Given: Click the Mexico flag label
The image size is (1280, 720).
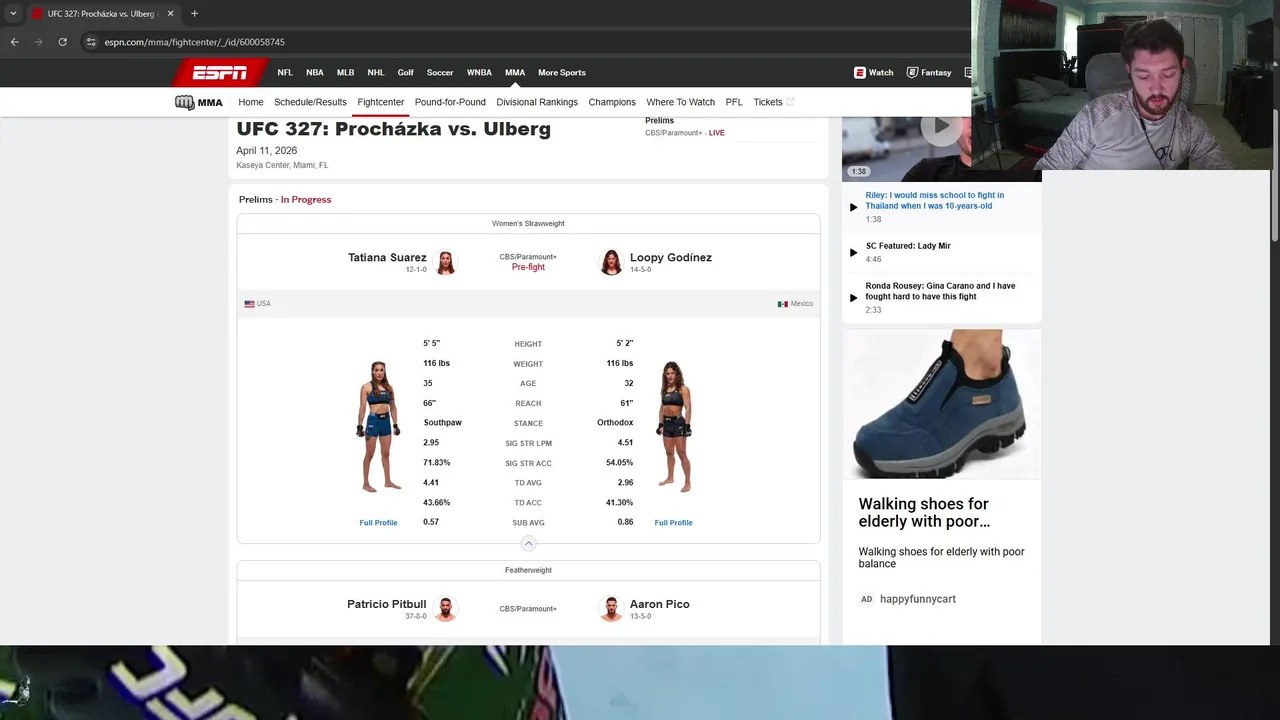Looking at the screenshot, I should 796,304.
